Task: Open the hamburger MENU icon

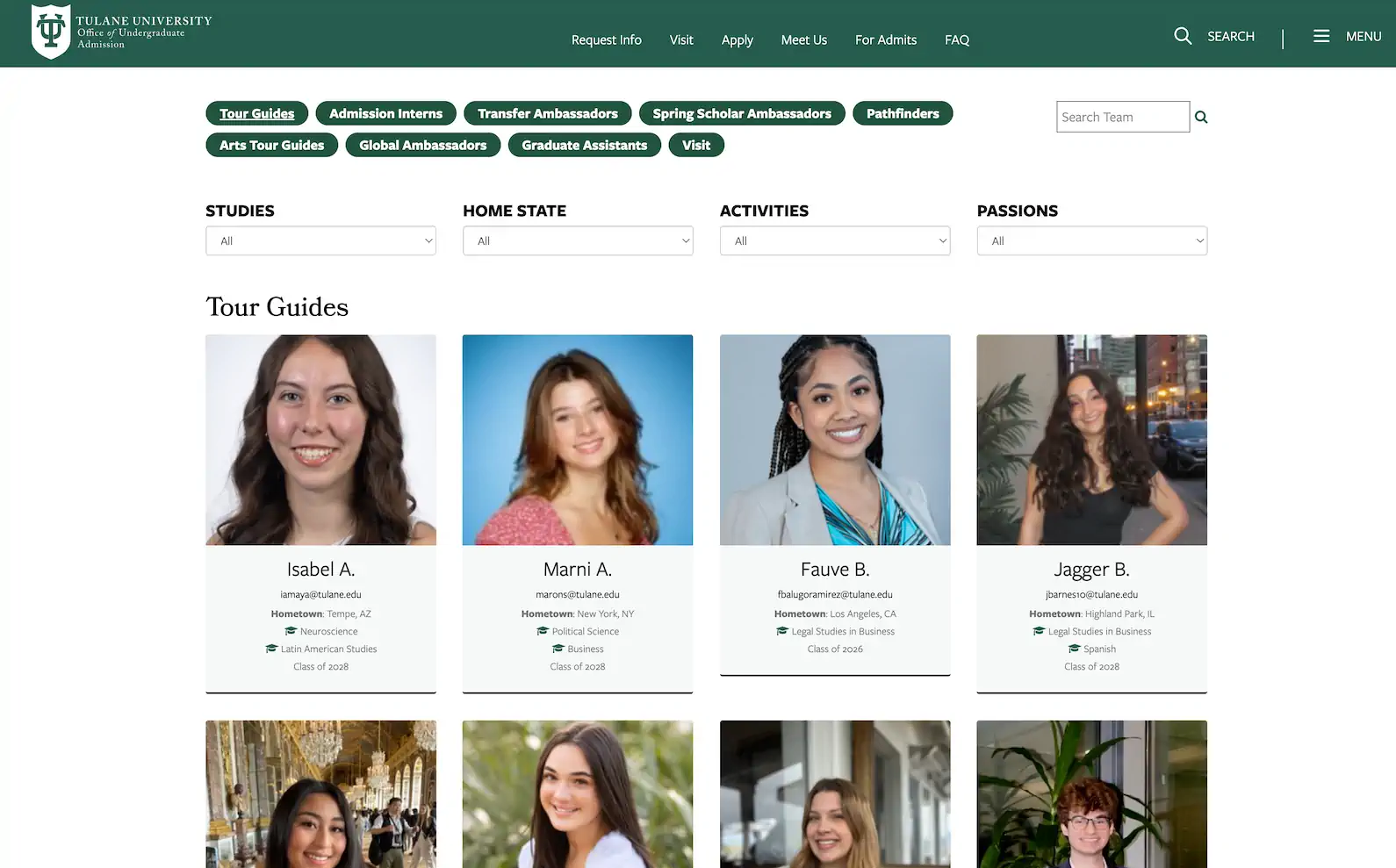Action: (x=1320, y=36)
